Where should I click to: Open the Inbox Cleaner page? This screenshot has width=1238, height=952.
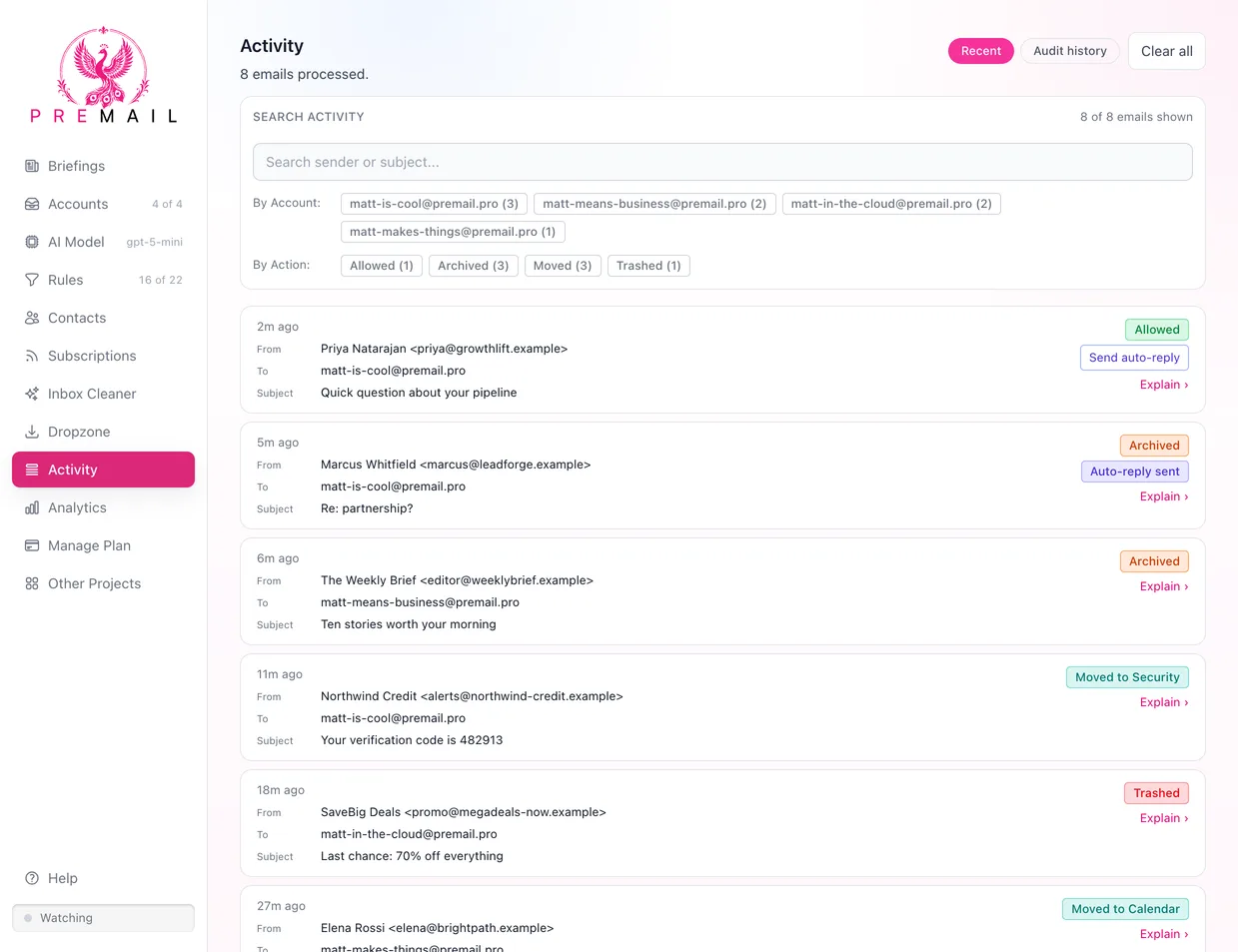103,394
